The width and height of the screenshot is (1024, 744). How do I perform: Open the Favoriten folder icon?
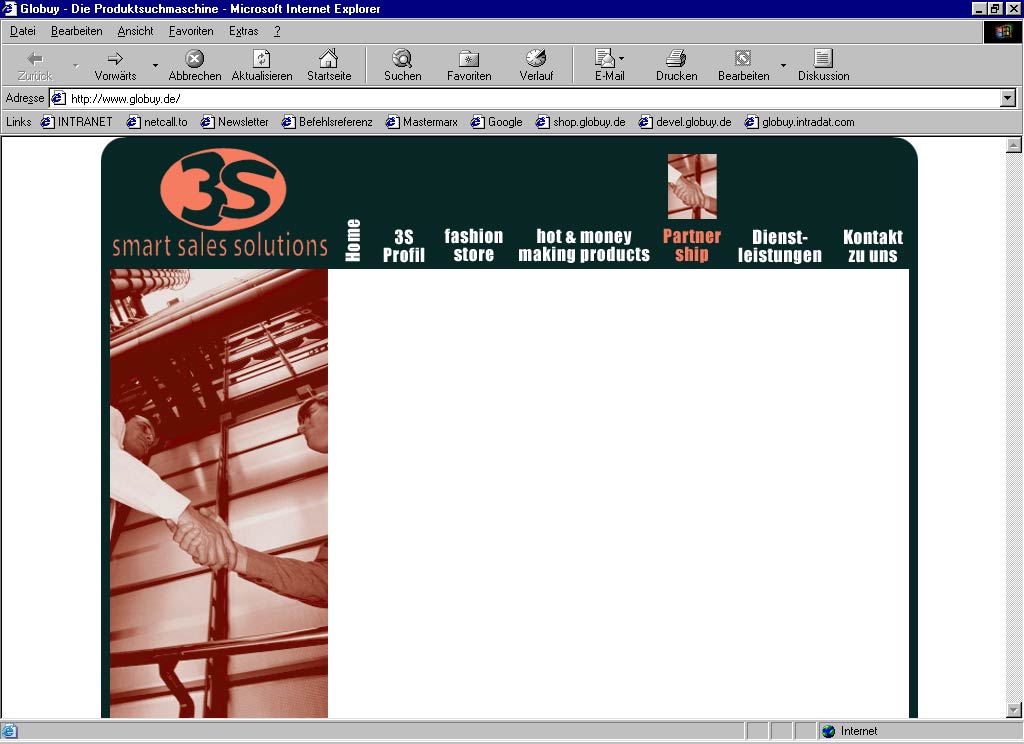tap(469, 59)
